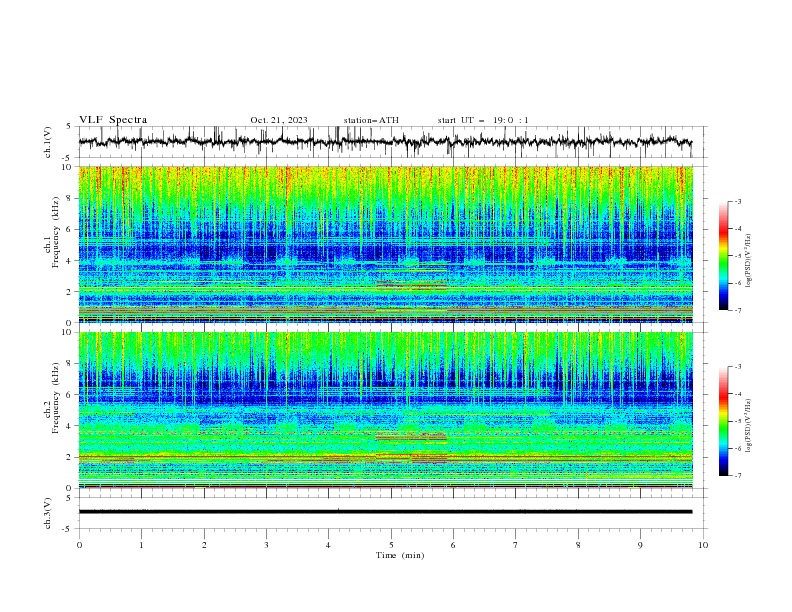The image size is (792, 612).
Task: Click time axis tick label "10" at bottom right
Action: pos(703,545)
